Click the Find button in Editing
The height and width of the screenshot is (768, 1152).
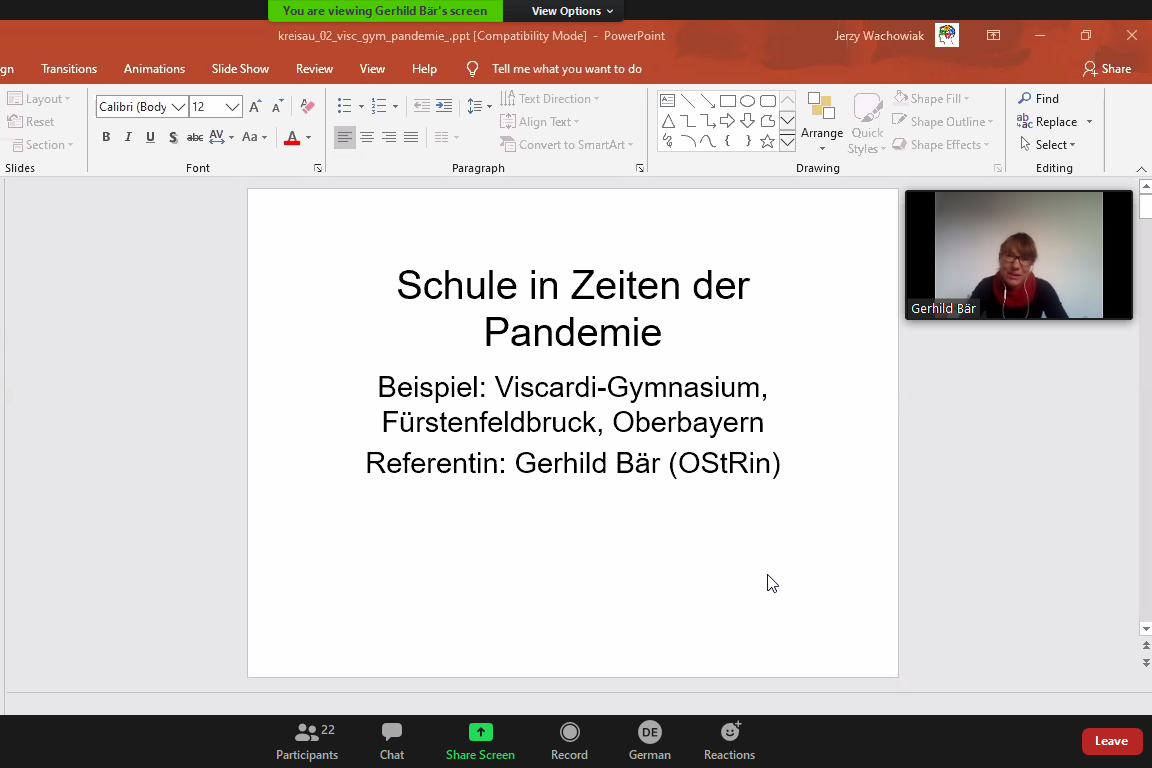pyautogui.click(x=1039, y=99)
